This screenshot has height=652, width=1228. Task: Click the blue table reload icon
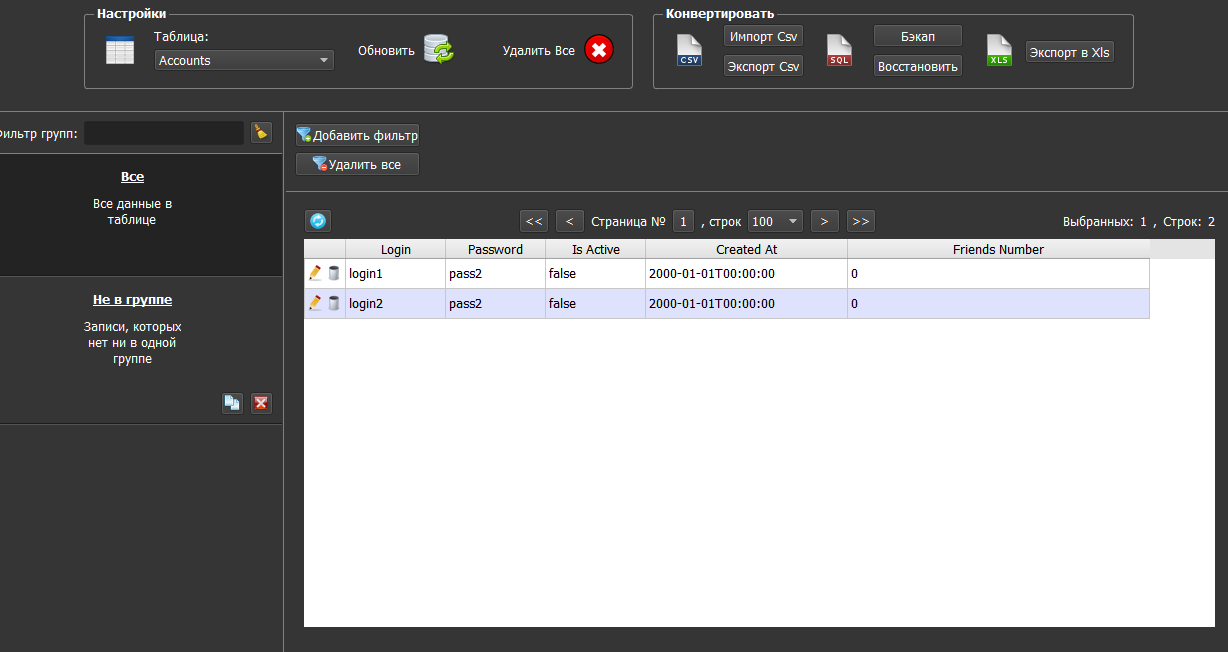318,221
